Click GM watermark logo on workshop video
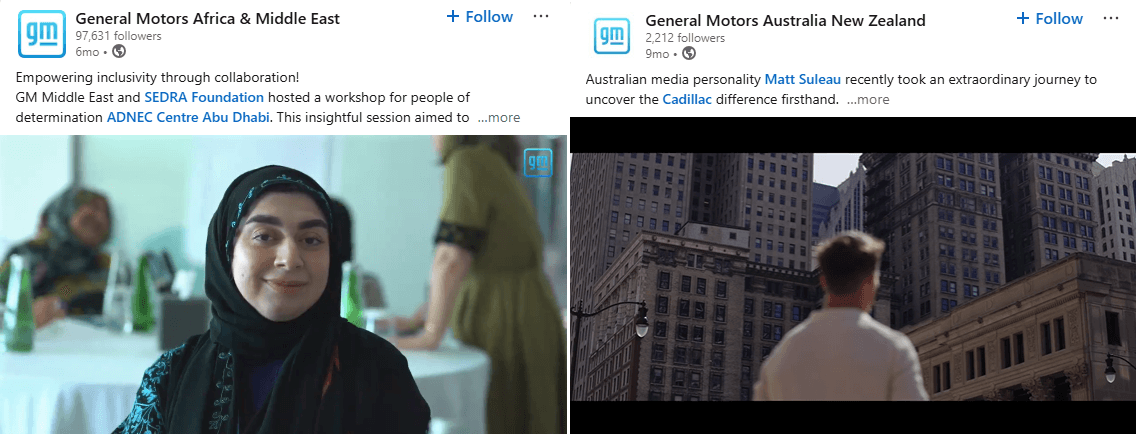Viewport: 1138px width, 434px height. 538,163
